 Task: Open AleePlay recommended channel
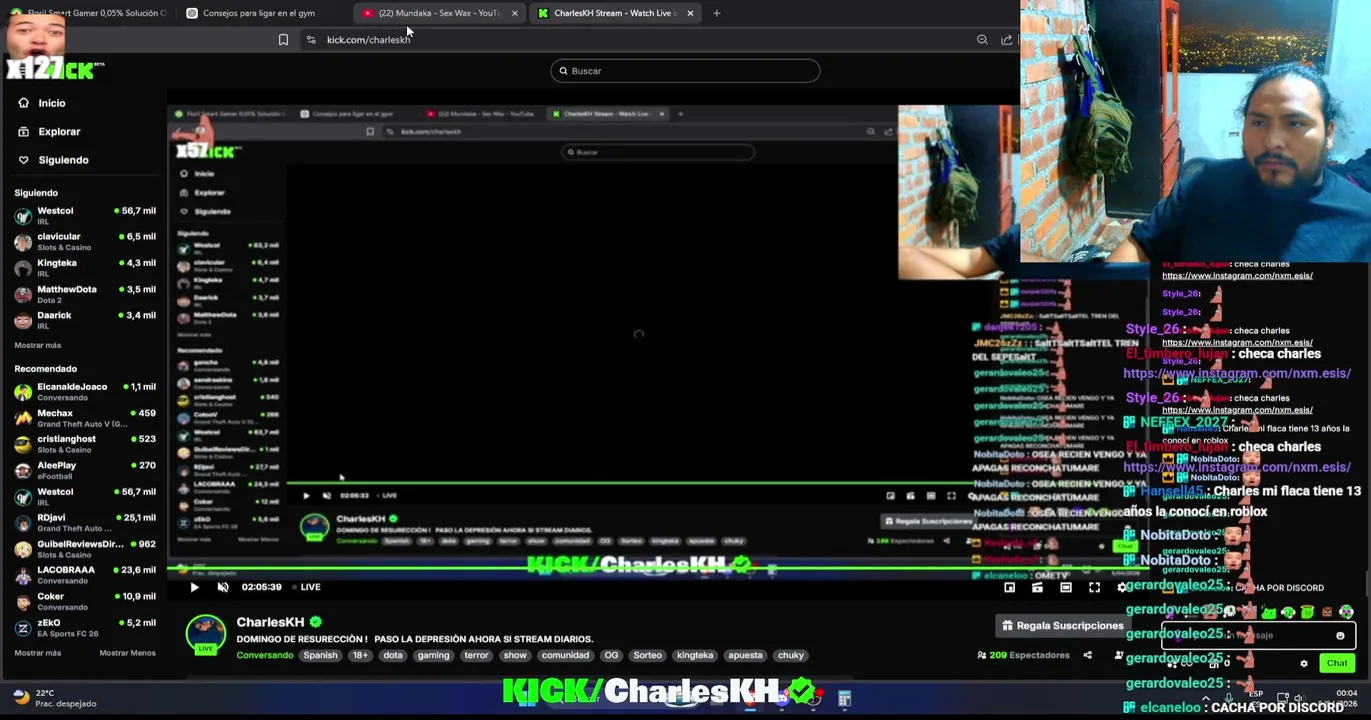click(85, 470)
